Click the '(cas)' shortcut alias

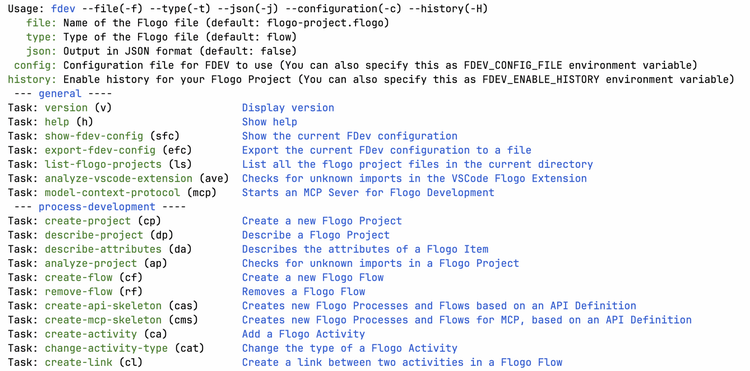click(x=182, y=306)
